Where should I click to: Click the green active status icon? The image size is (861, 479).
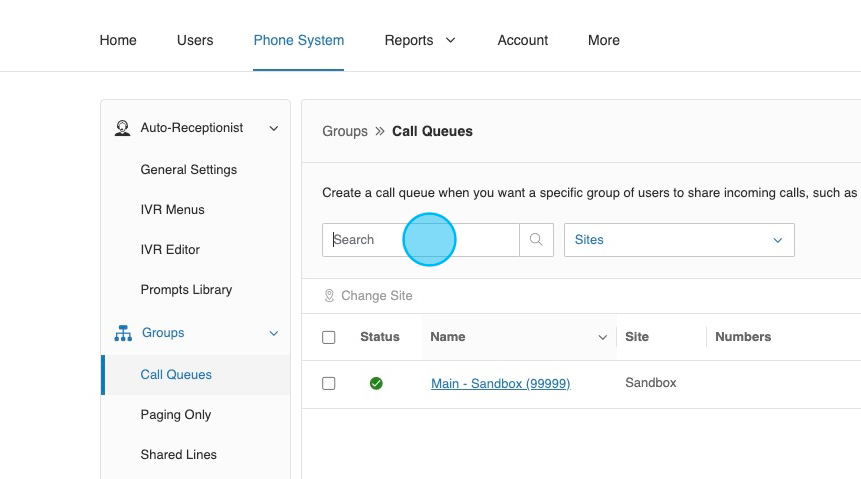click(376, 383)
